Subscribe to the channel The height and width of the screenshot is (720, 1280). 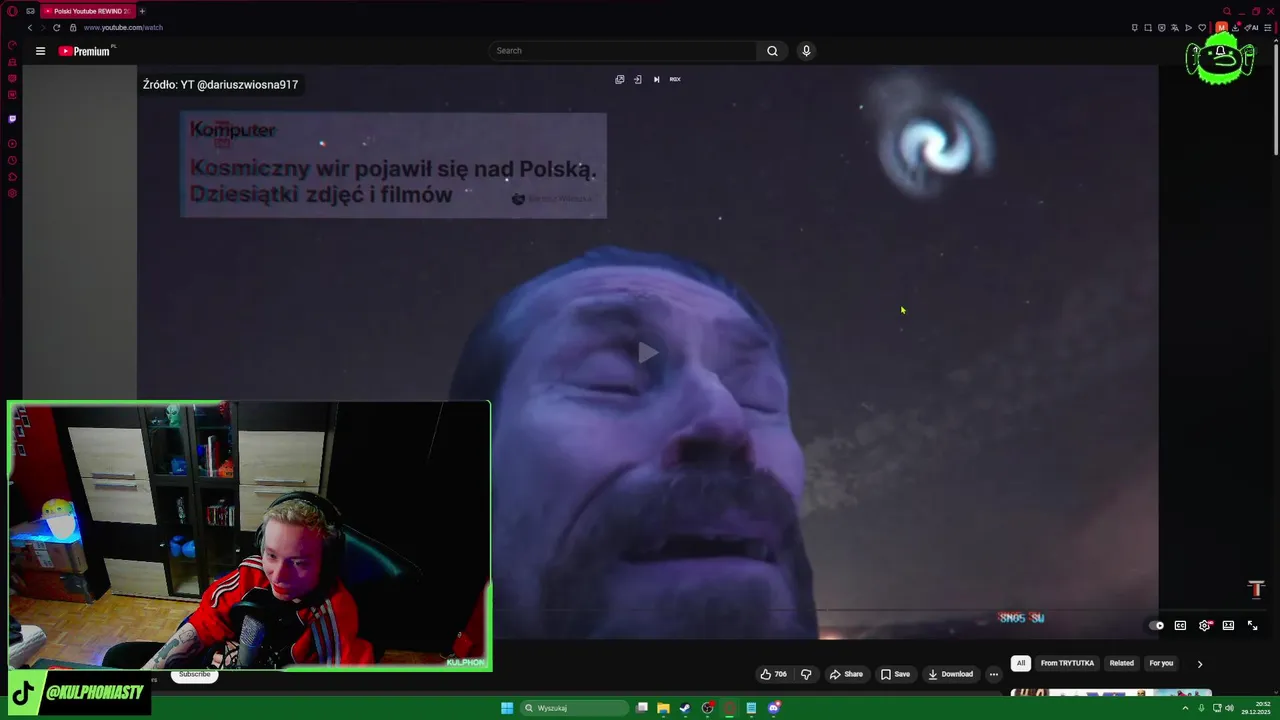(x=194, y=674)
